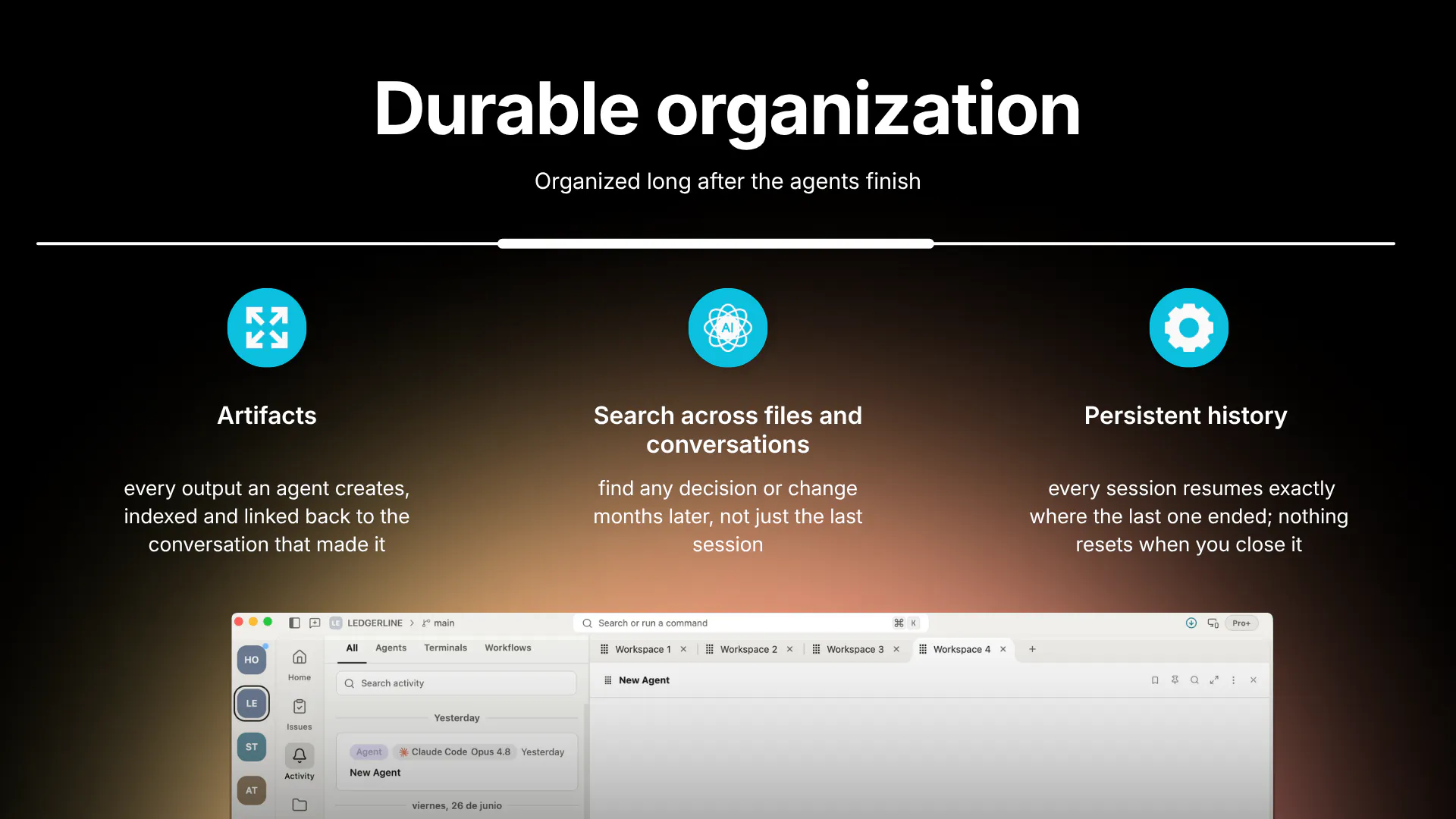Select the LE project avatar
Screen dimensions: 1456x819
pyautogui.click(x=252, y=703)
